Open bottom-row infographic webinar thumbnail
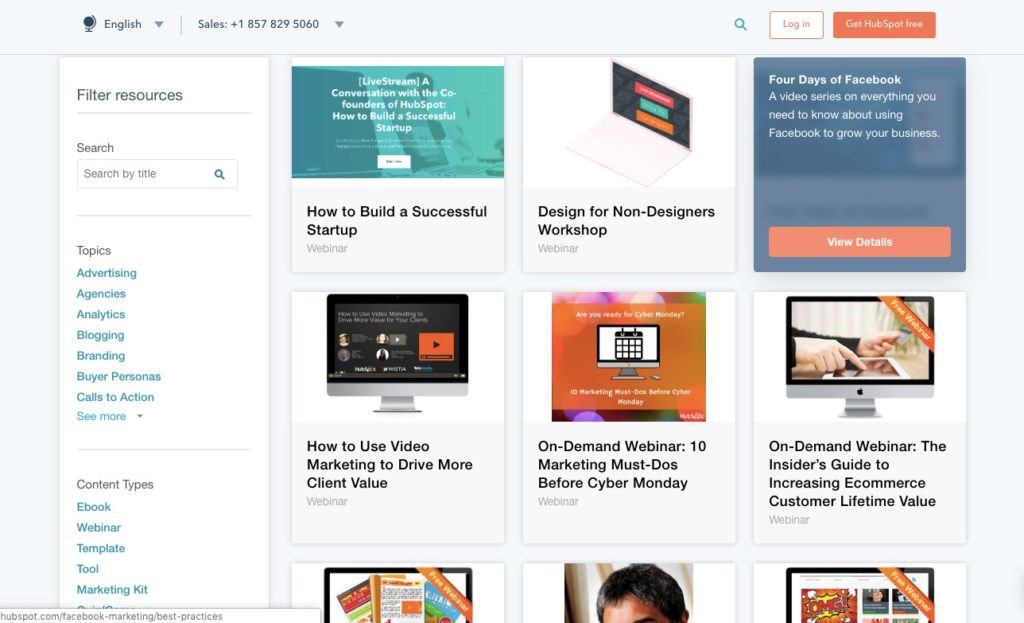The image size is (1024, 623). pos(398,594)
